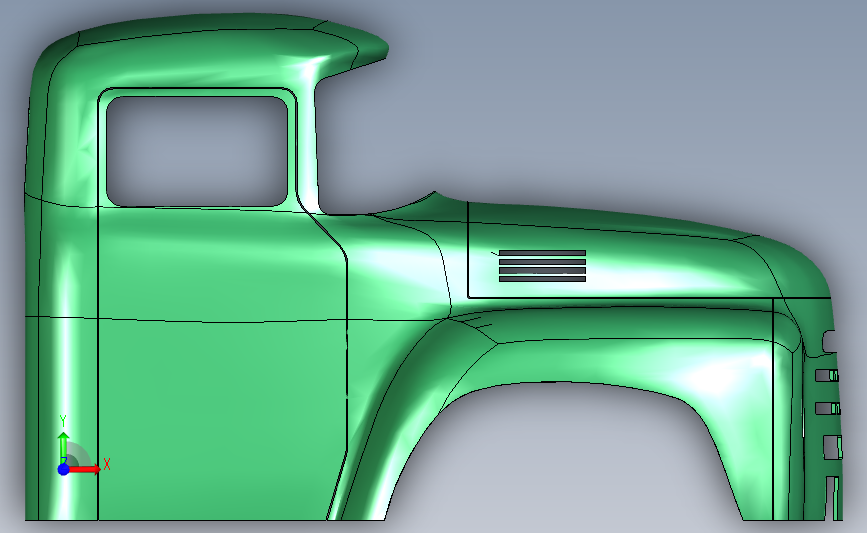Click the blue Z axis dot of the triad
Viewport: 867px width, 533px height.
point(64,469)
